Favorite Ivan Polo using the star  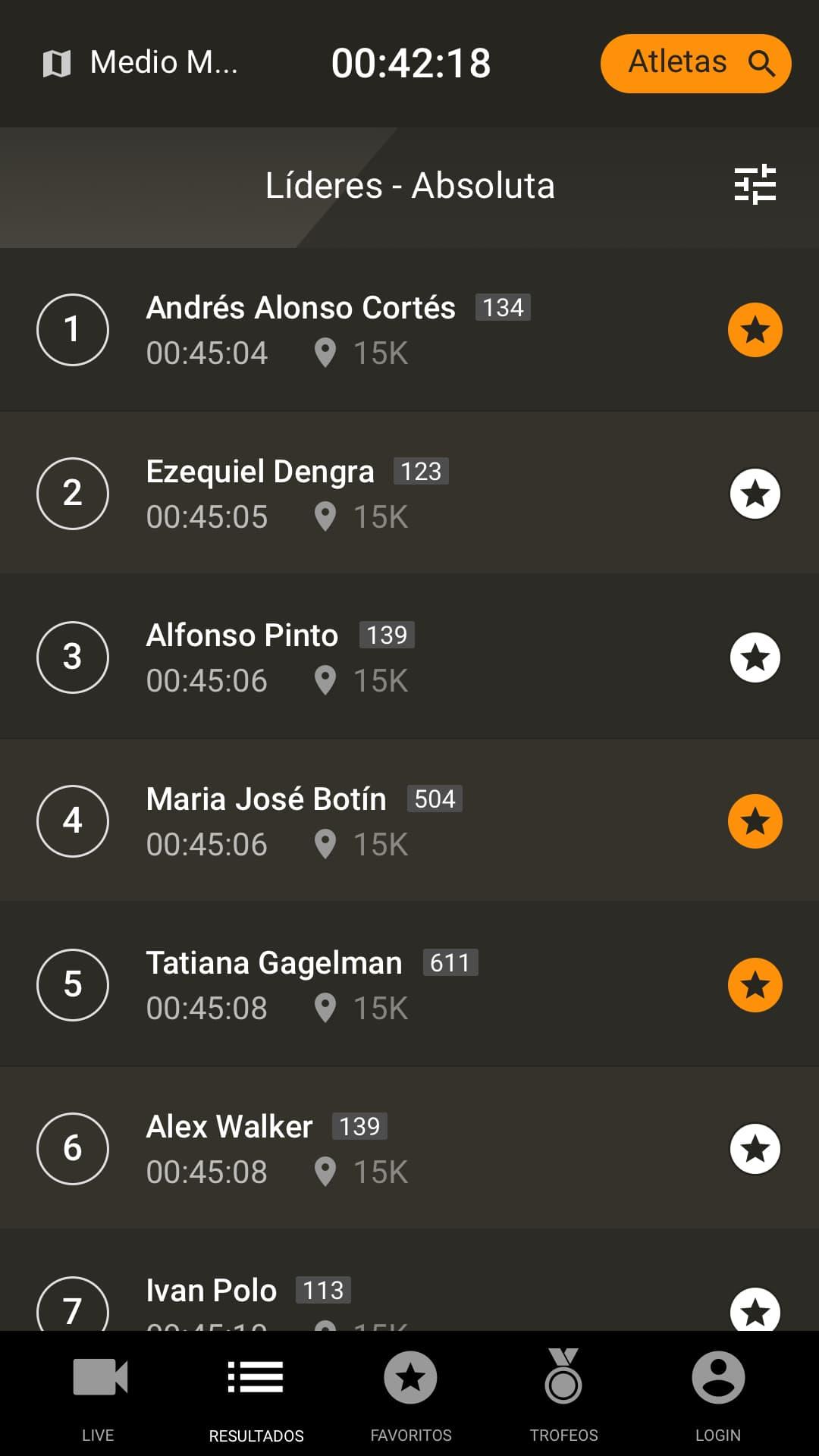point(755,1310)
